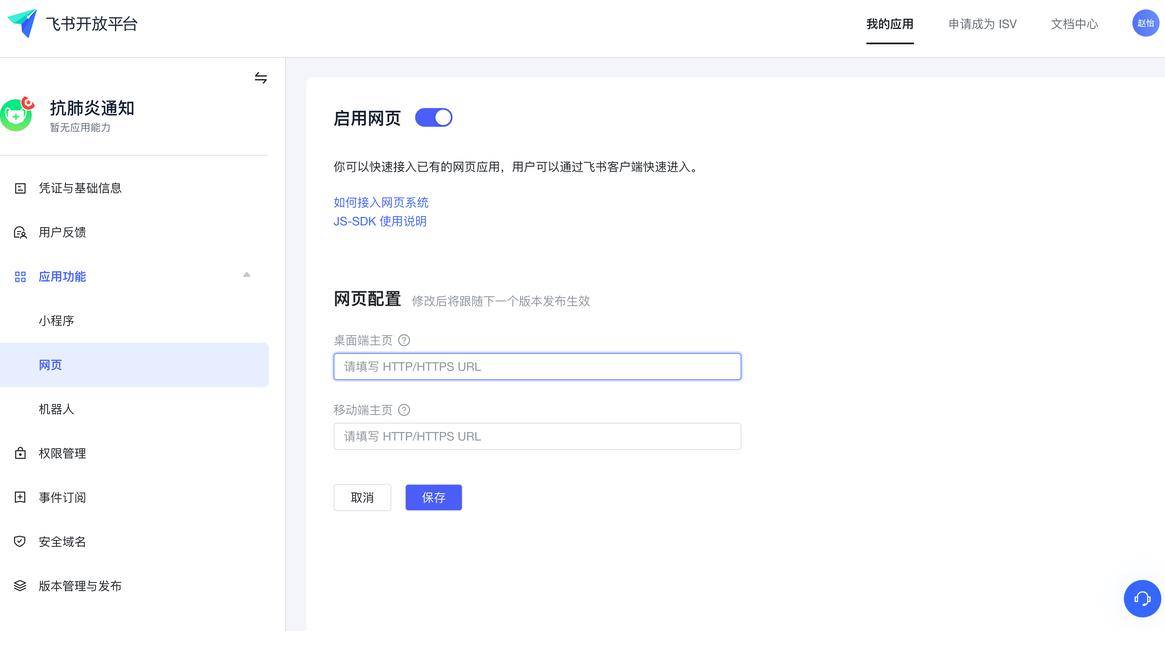
Task: Open the 如何接入网页系统 link
Action: [x=380, y=202]
